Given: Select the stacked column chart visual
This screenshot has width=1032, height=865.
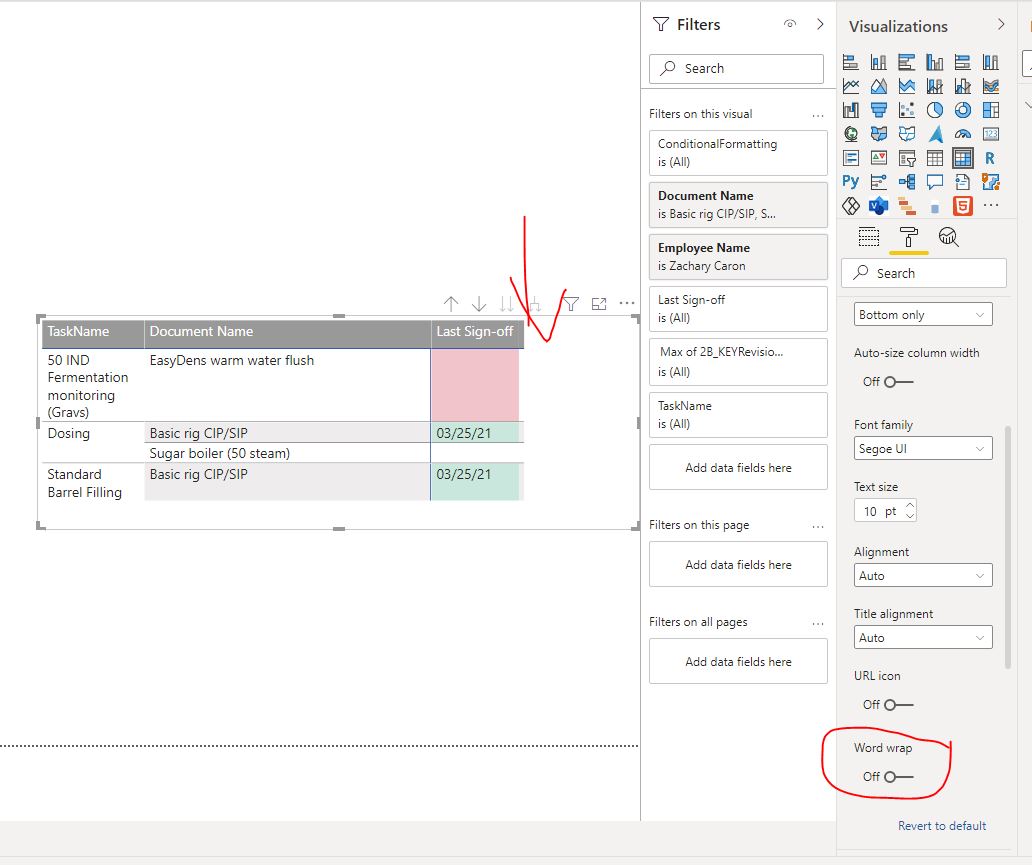Looking at the screenshot, I should coord(879,63).
